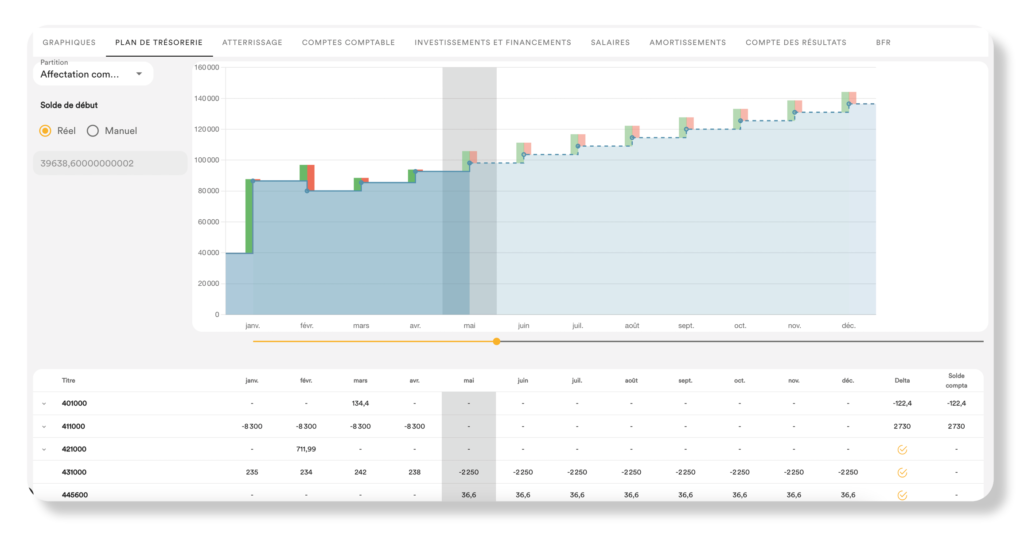Viewport: 1024px width, 536px height.
Task: Click the December data point on the treasury curve
Action: (x=849, y=104)
